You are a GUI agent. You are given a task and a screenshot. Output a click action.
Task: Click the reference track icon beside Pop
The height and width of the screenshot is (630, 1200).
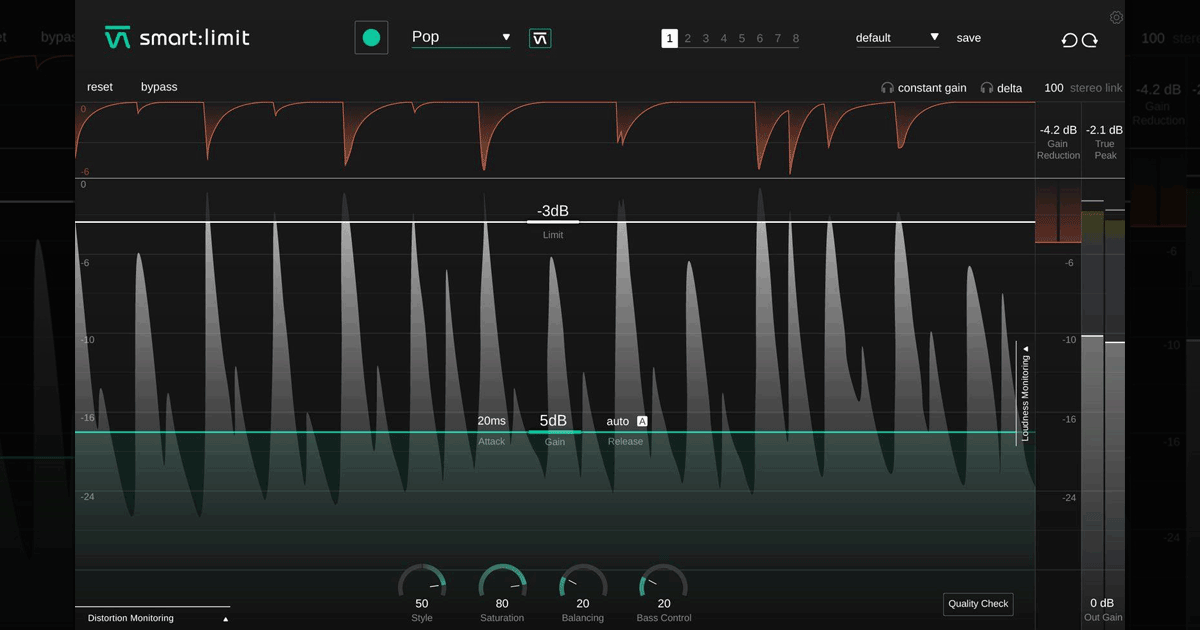click(540, 38)
